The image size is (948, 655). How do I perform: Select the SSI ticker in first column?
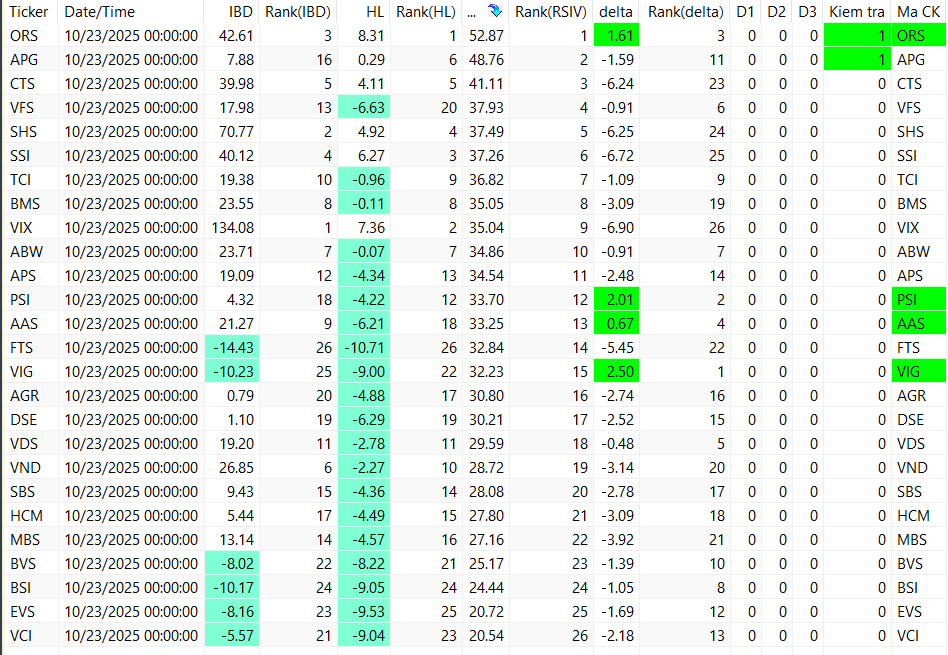coord(20,156)
